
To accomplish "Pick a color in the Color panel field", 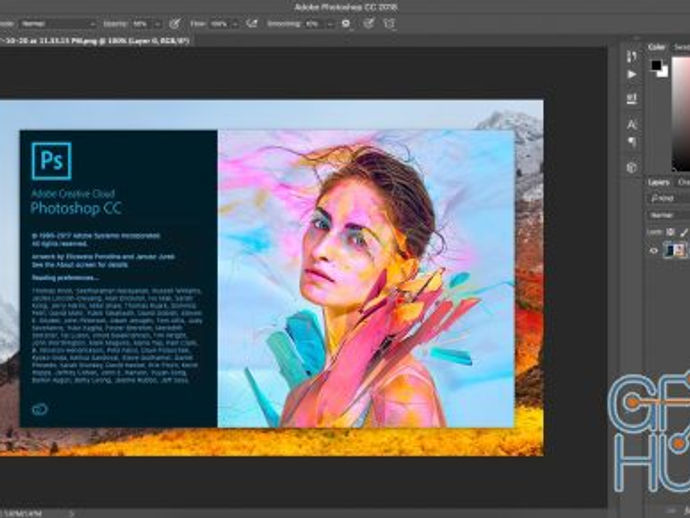I will [x=681, y=113].
